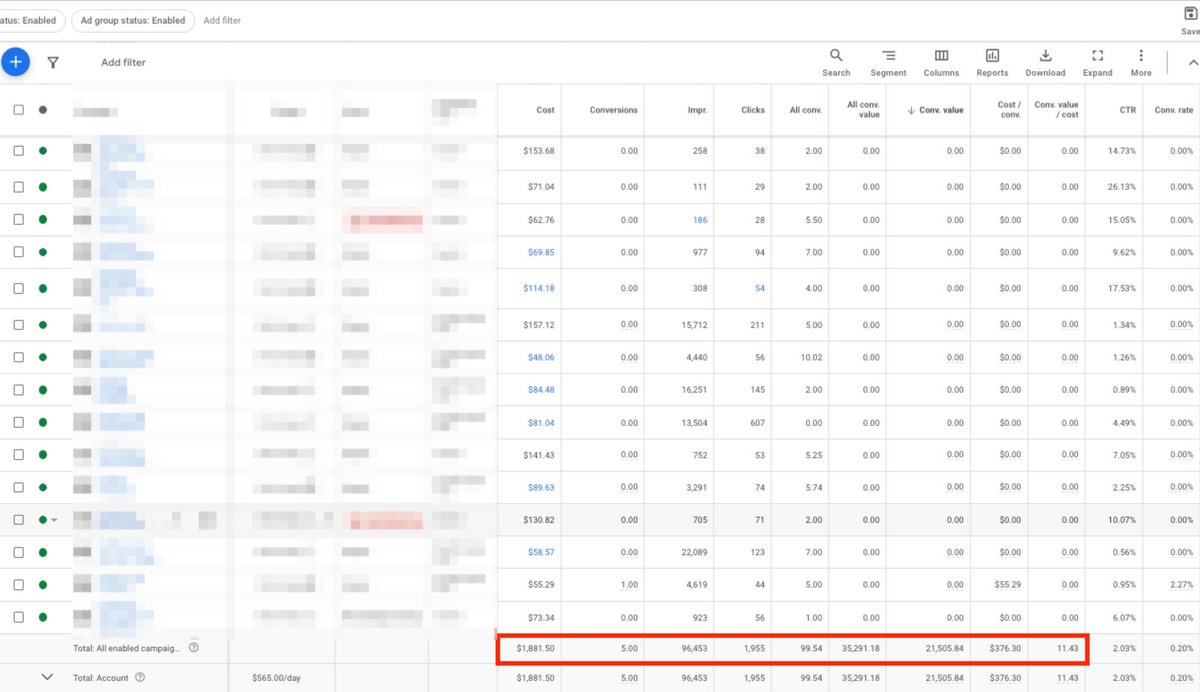The width and height of the screenshot is (1200, 692).
Task: Check the row with cost $153.68
Action: [x=18, y=151]
